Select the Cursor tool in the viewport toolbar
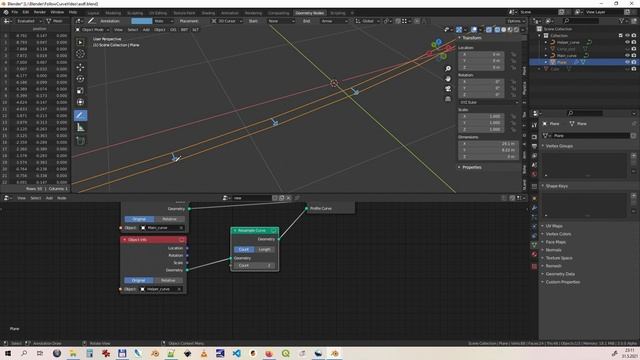640x360 pixels. coord(80,54)
